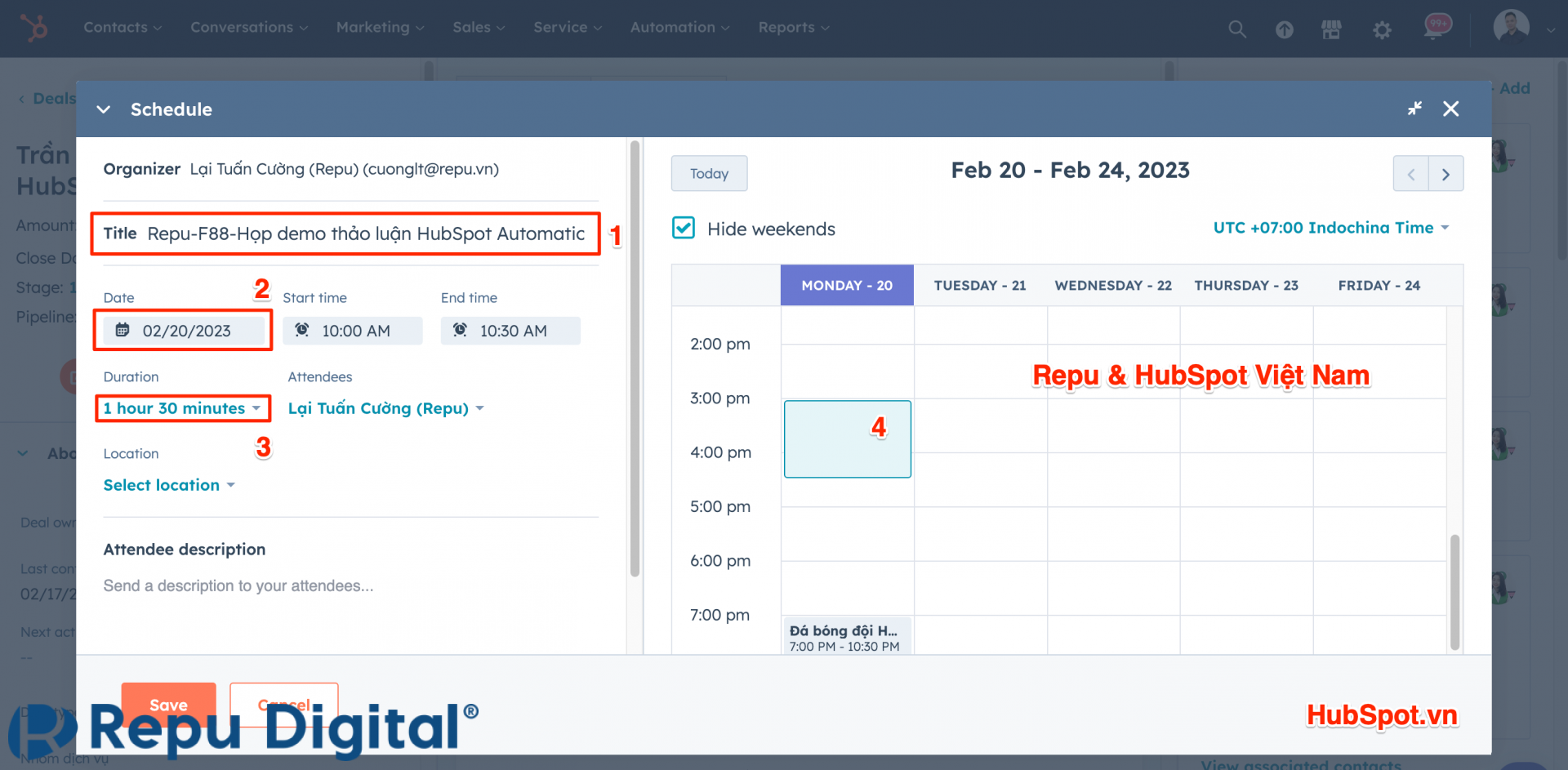Click the user avatar in top bar
The height and width of the screenshot is (770, 1568).
tap(1512, 27)
